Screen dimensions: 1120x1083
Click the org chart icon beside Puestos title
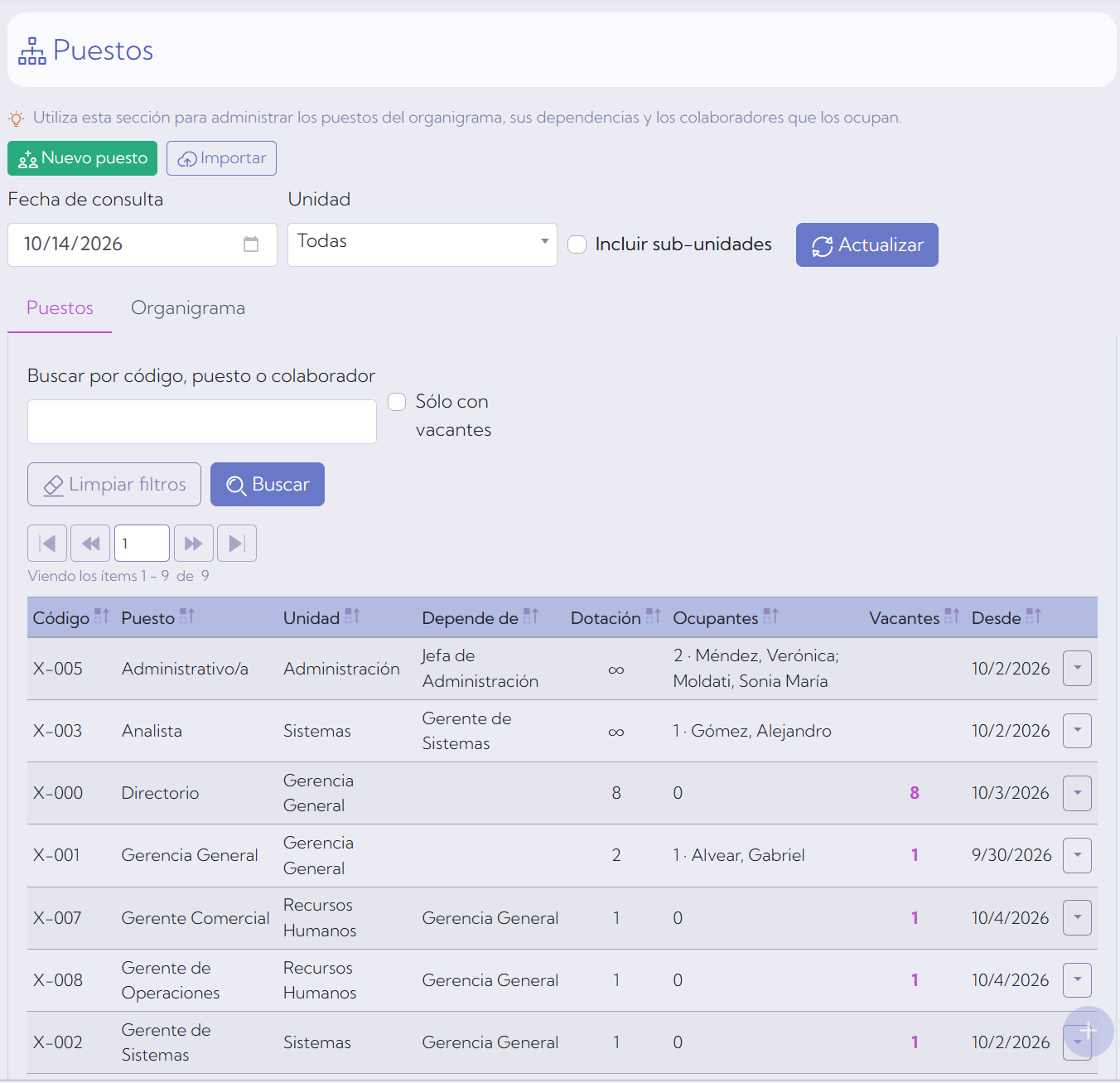pos(32,51)
